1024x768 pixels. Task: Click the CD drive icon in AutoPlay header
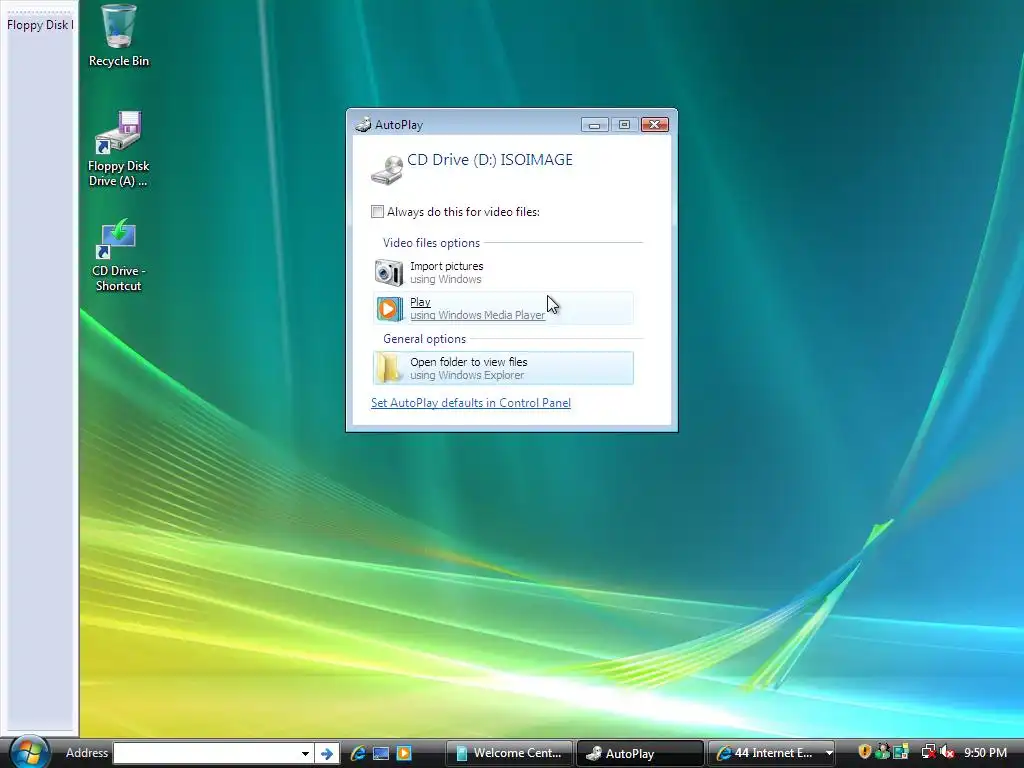pyautogui.click(x=387, y=170)
